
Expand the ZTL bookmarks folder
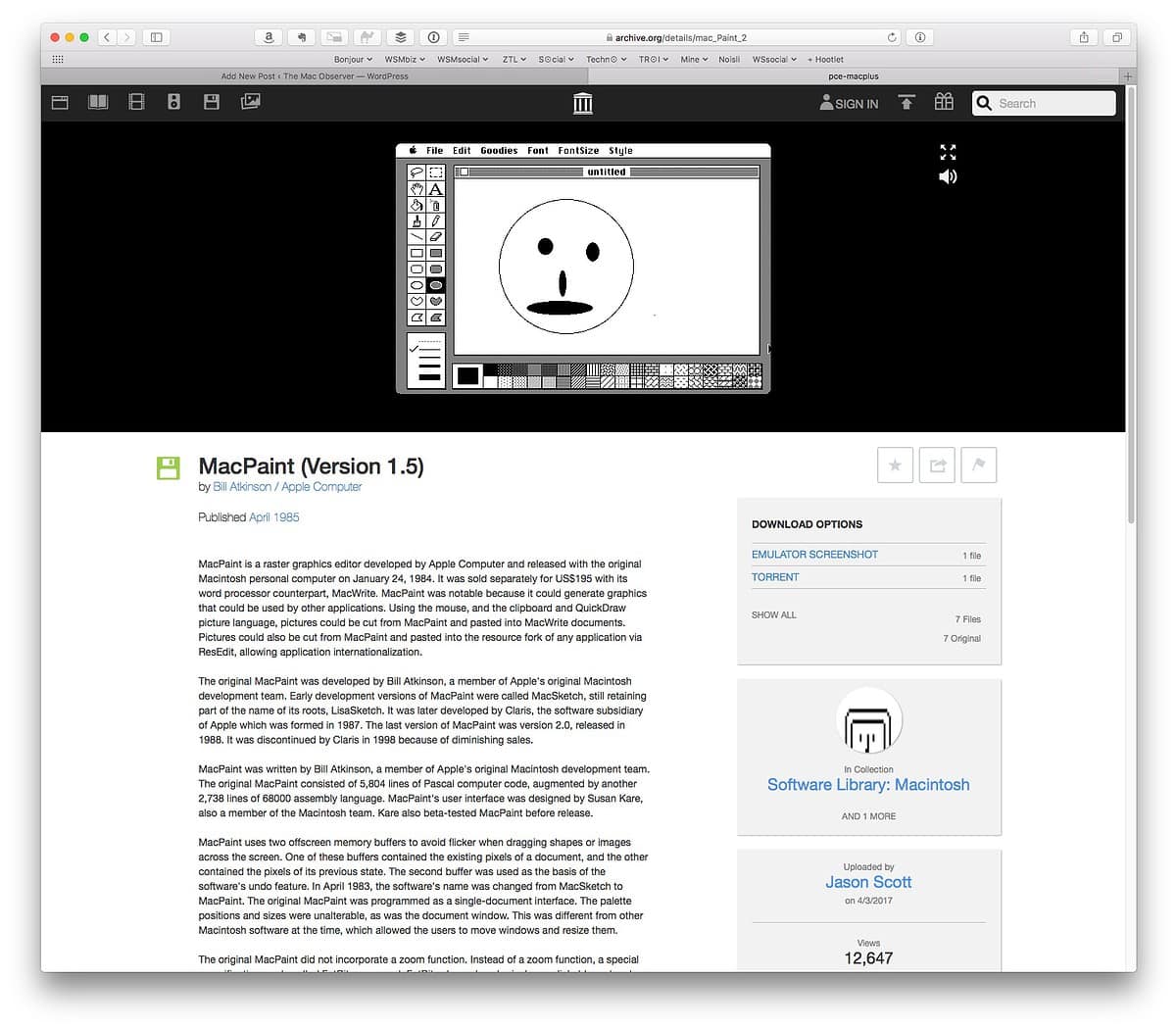pos(514,59)
